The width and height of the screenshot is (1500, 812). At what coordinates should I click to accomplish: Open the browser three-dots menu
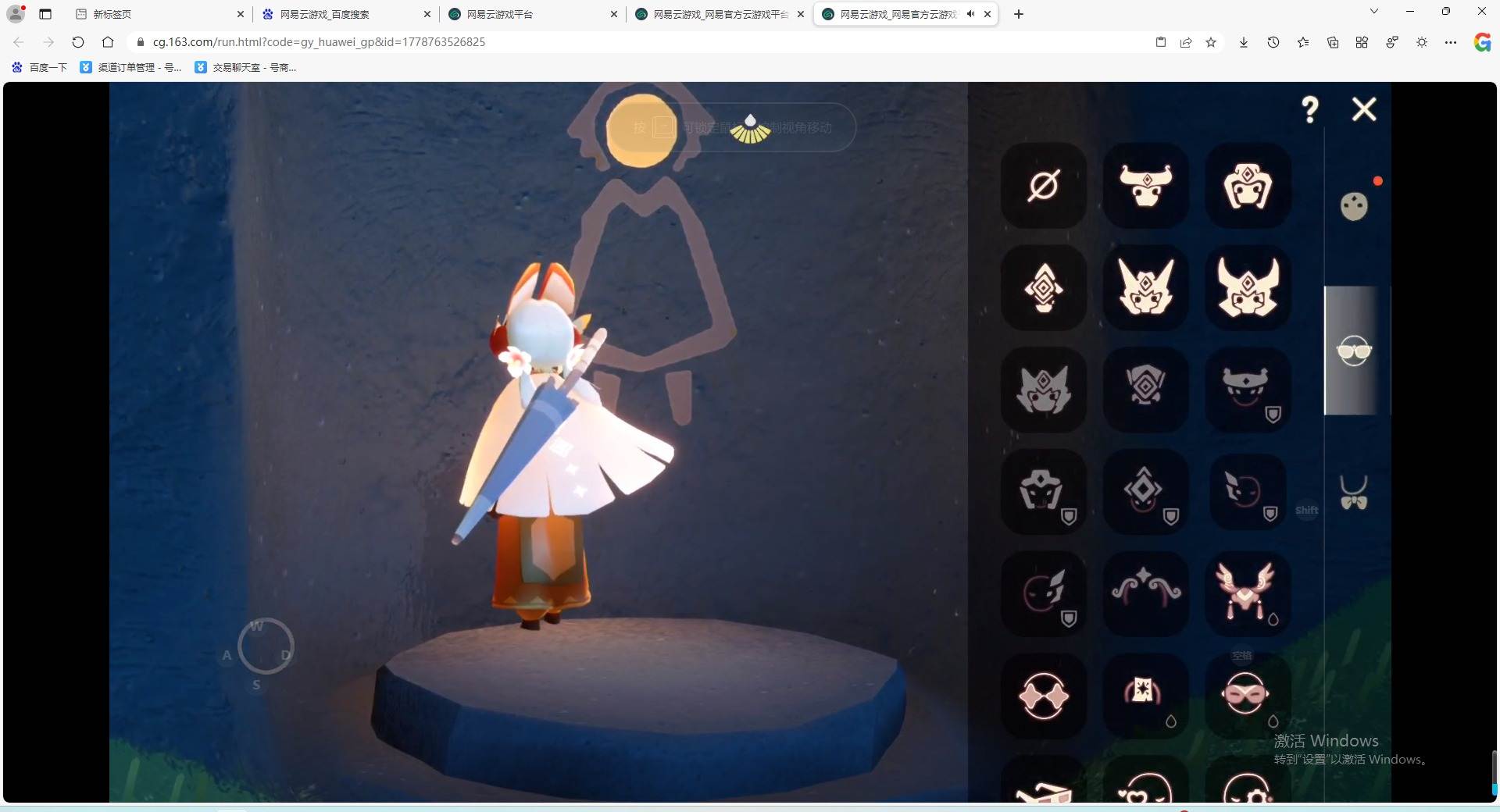coord(1451,42)
